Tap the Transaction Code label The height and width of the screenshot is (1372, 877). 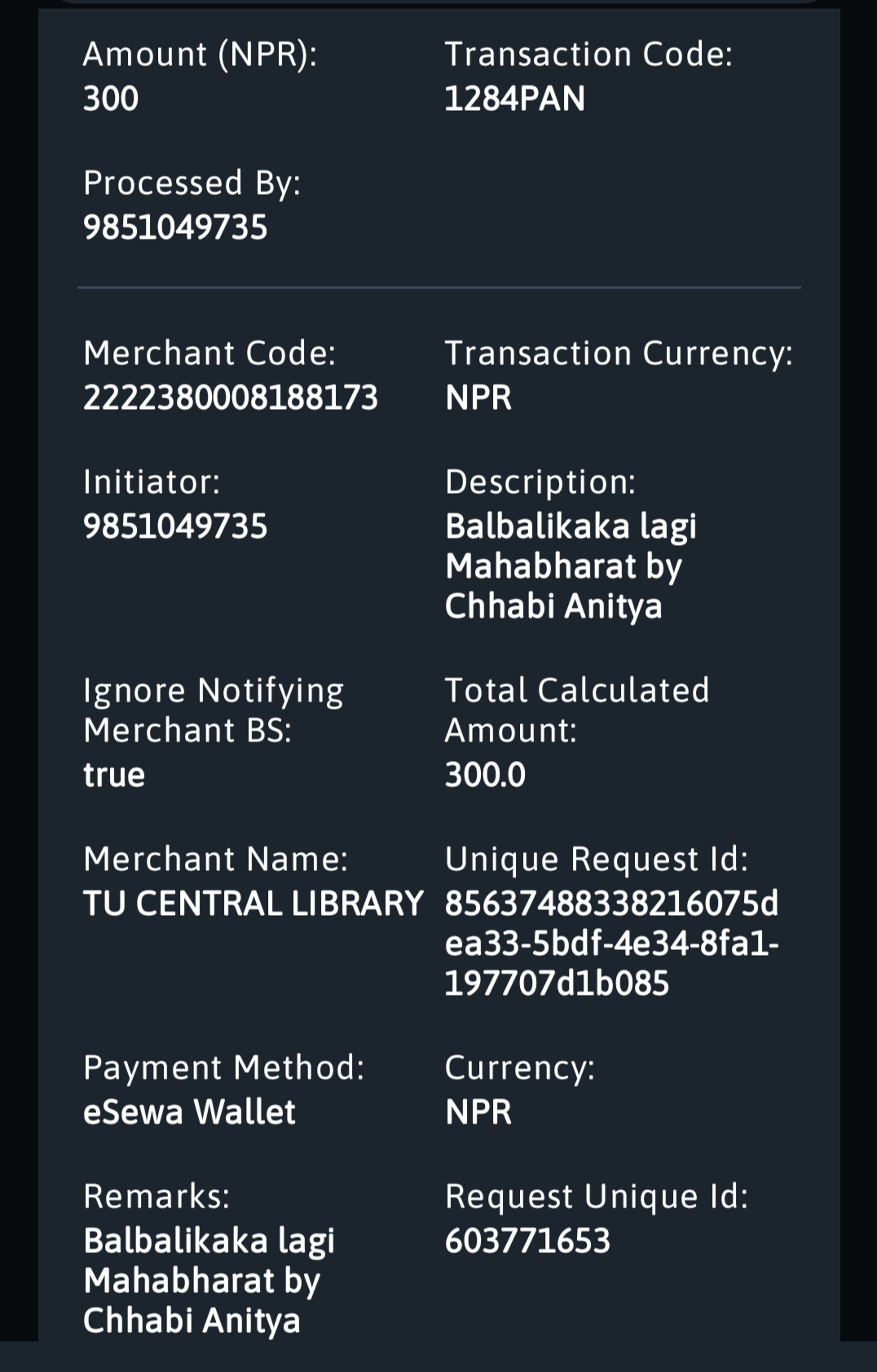coord(588,54)
